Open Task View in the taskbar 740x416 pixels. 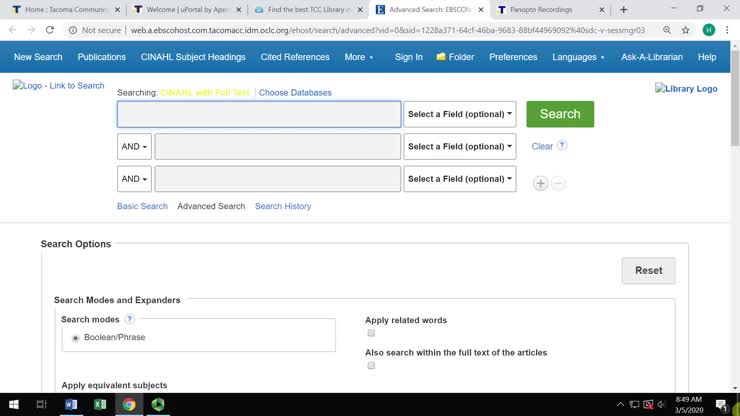(x=42, y=405)
